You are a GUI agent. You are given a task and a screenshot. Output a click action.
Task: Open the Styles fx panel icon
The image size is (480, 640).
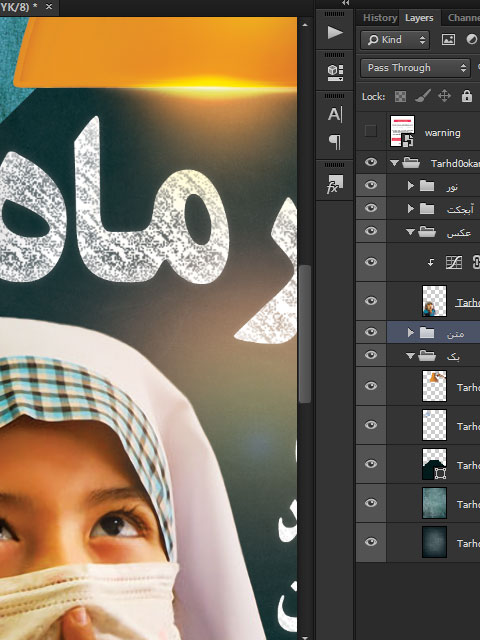click(x=335, y=184)
